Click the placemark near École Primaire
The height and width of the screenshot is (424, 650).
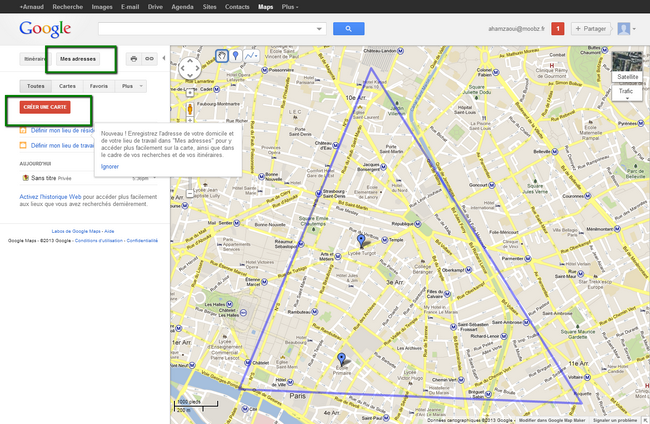(341, 359)
